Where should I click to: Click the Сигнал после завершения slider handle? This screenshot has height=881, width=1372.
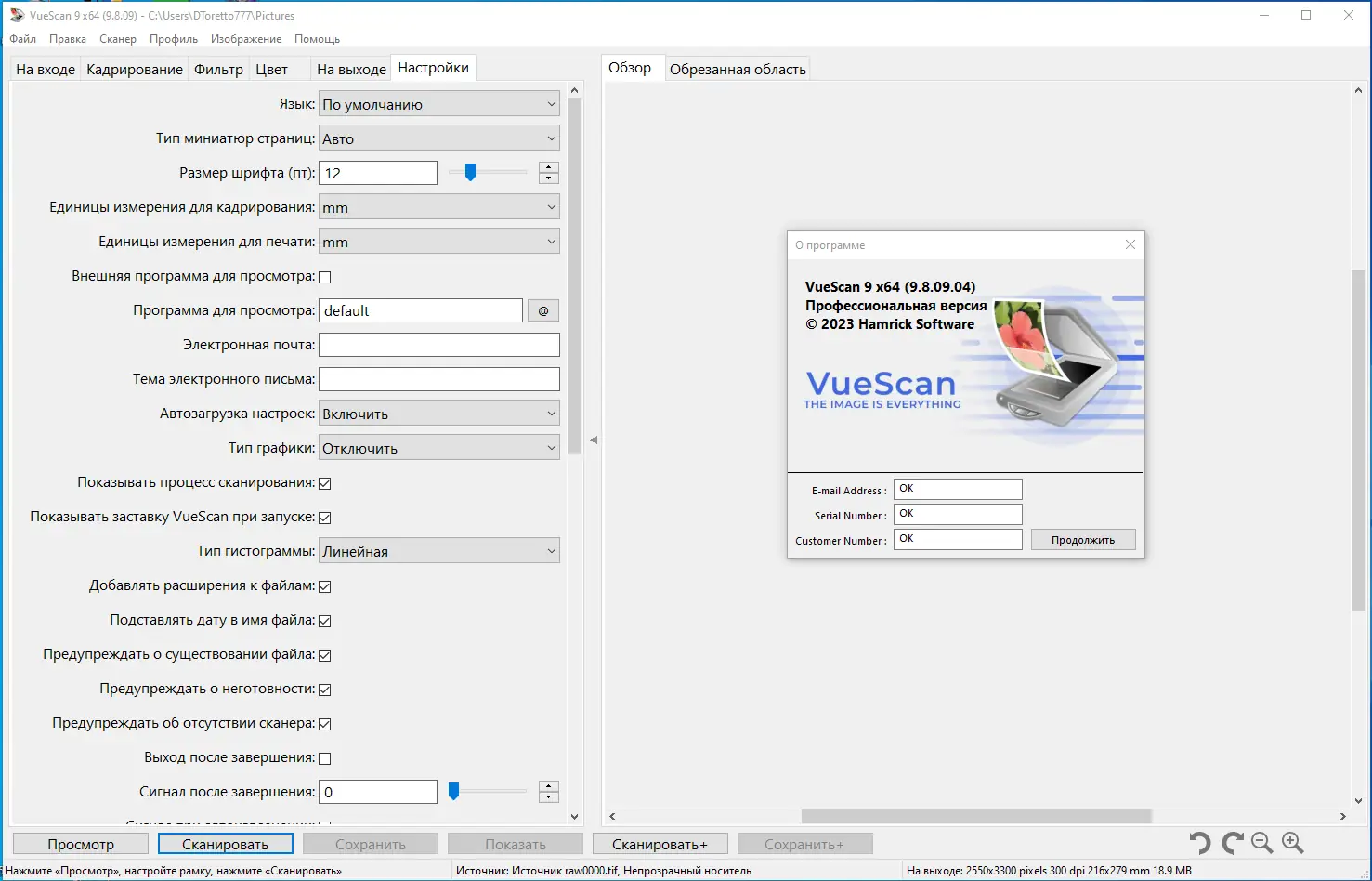453,791
